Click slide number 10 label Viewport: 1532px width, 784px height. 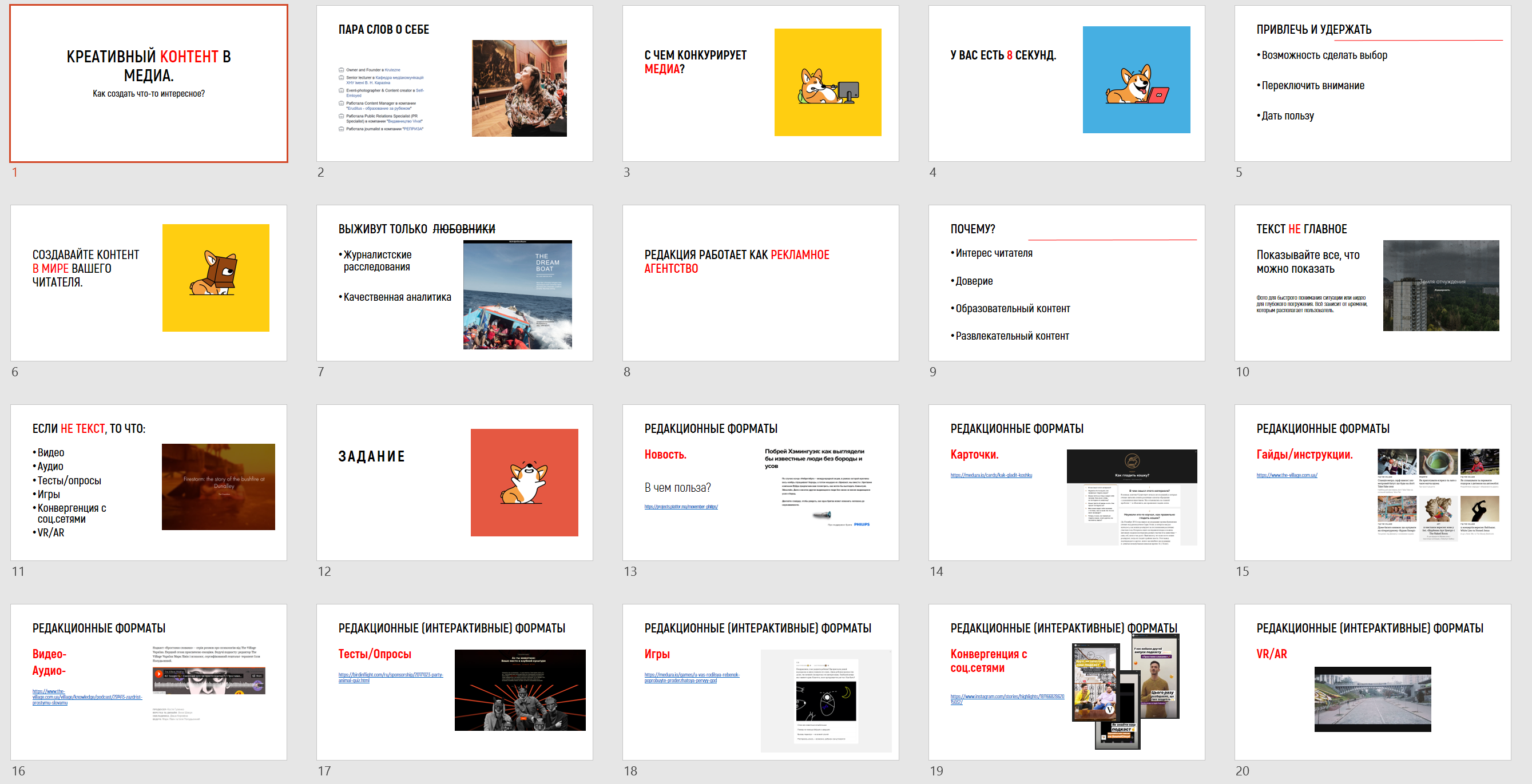[1243, 372]
